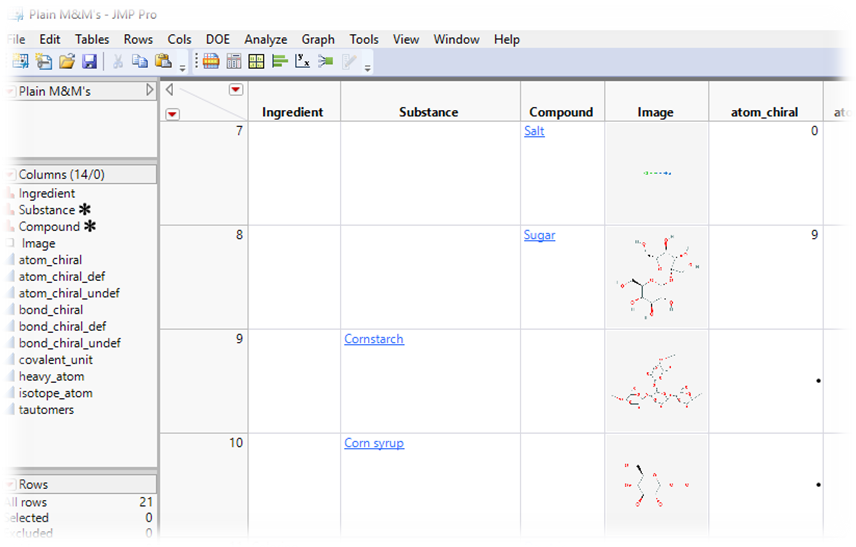Image resolution: width=856 pixels, height=547 pixels.
Task: Open the Graph menu
Action: [318, 39]
